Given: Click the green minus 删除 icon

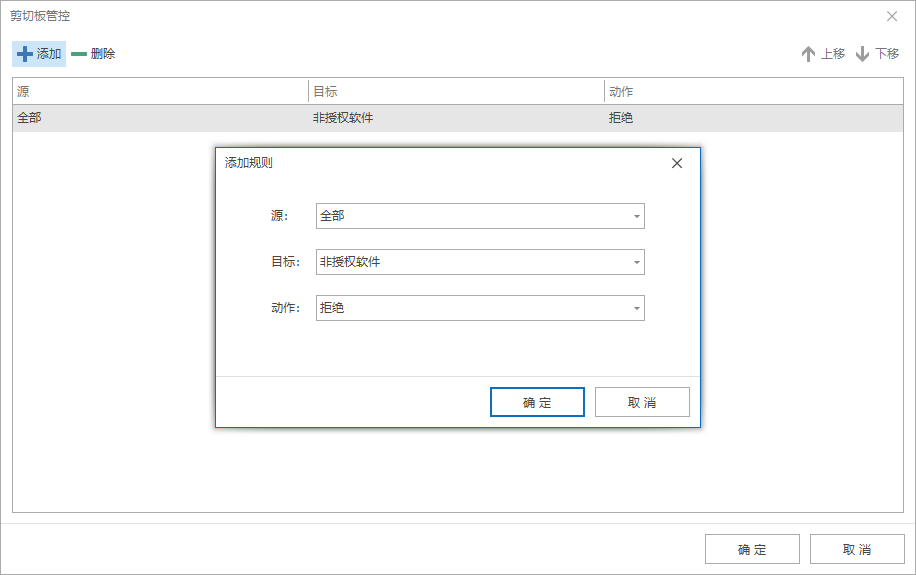Looking at the screenshot, I should (79, 54).
